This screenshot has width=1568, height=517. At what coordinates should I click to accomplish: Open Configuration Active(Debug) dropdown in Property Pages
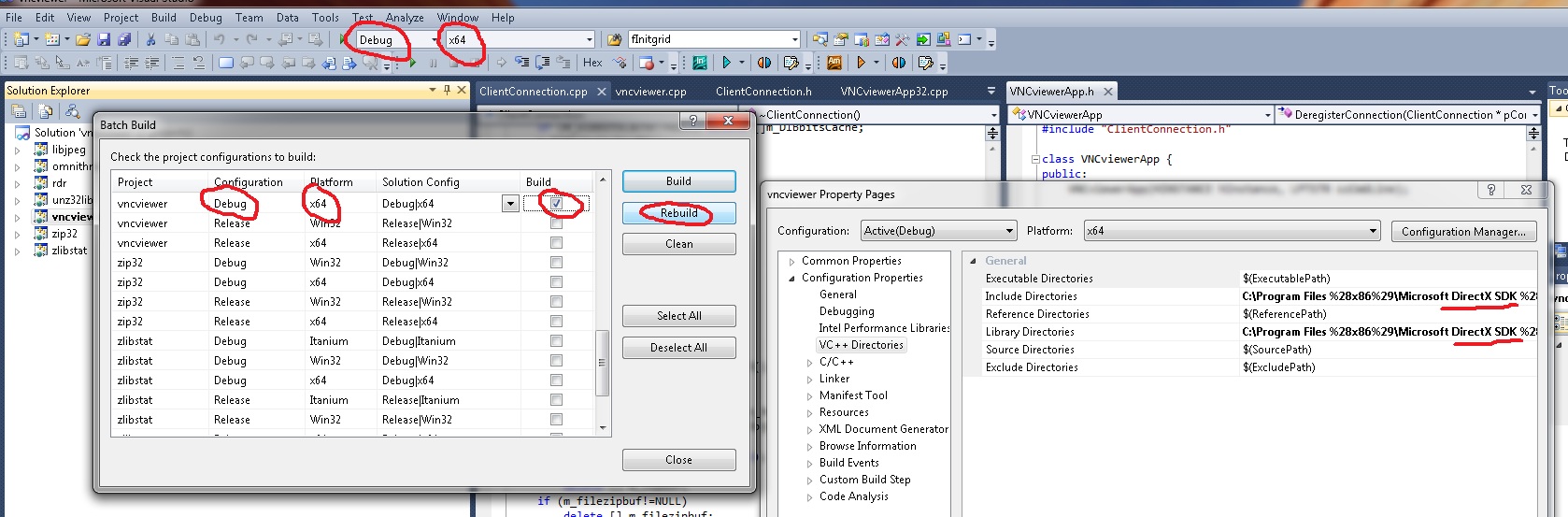click(x=938, y=230)
